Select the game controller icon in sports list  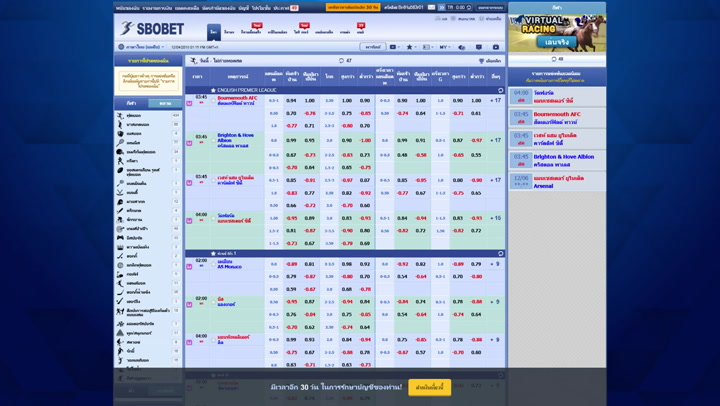pos(120,237)
